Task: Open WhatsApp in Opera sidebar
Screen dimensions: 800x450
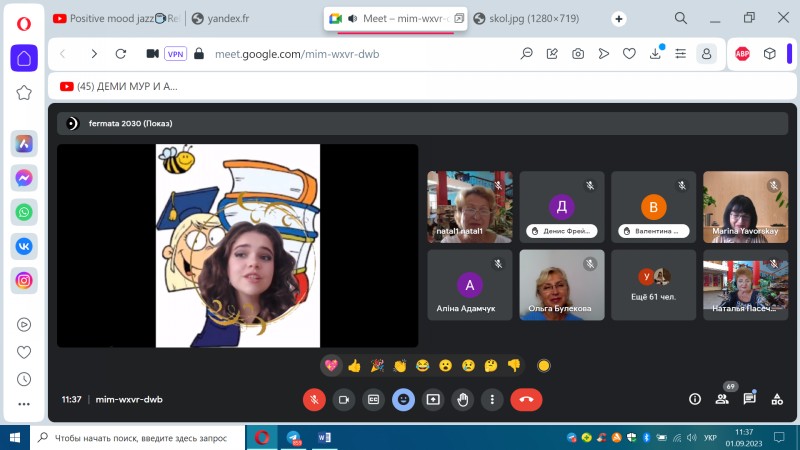Action: [x=24, y=212]
